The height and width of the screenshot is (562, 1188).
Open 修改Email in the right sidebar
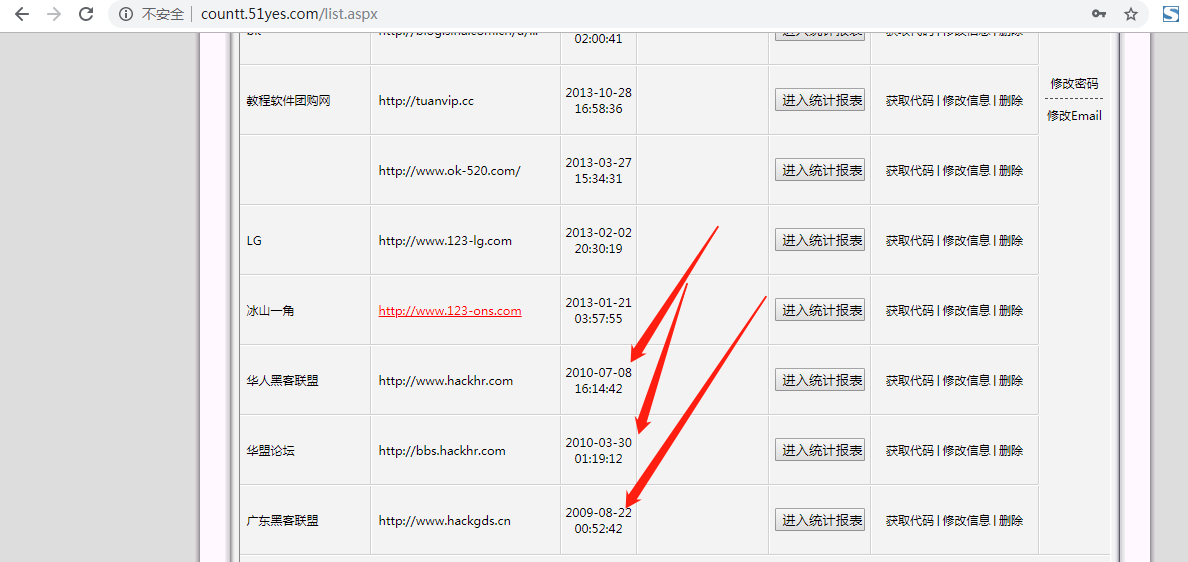click(x=1074, y=116)
